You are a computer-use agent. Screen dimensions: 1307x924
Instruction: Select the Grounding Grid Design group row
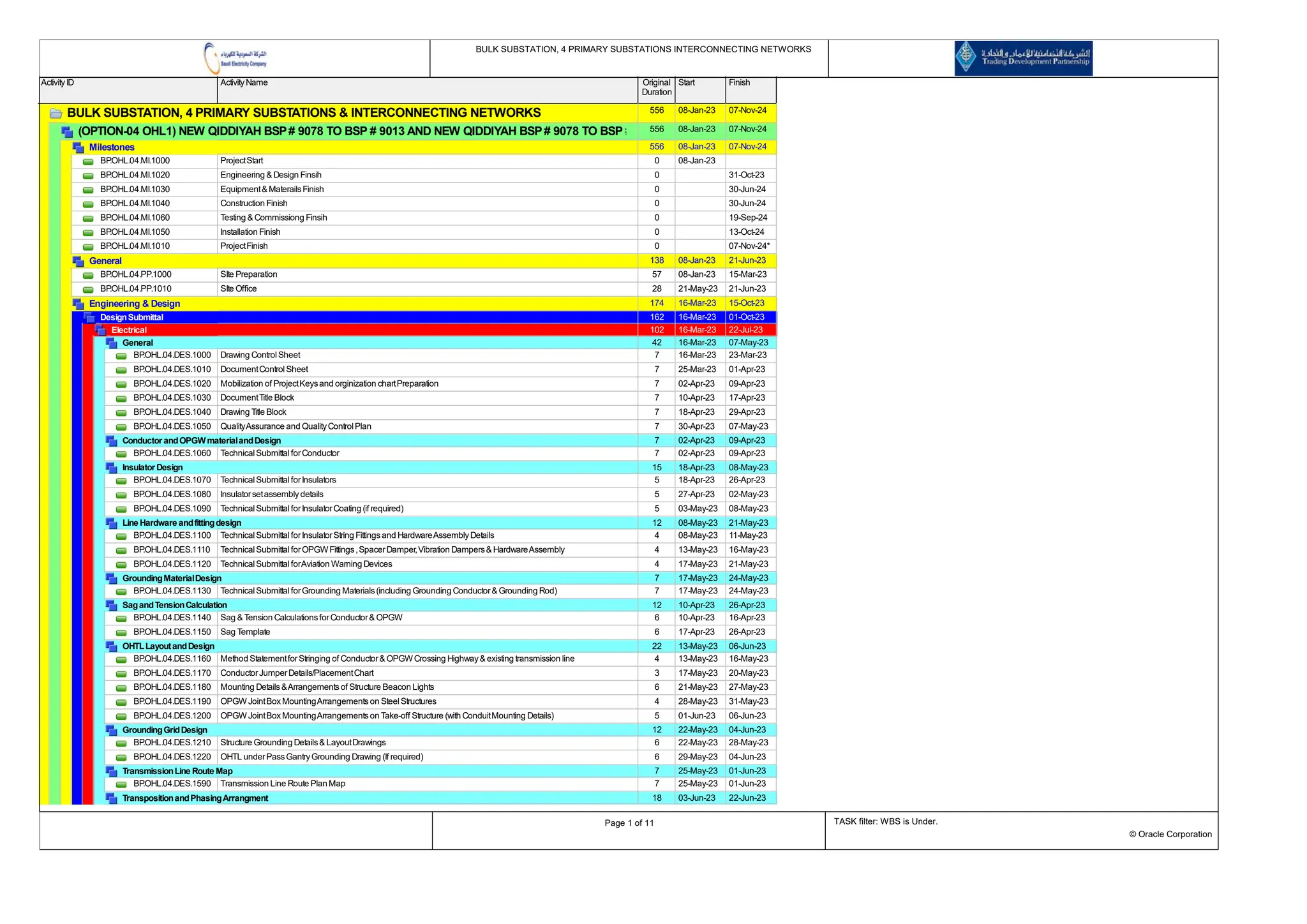(x=165, y=730)
